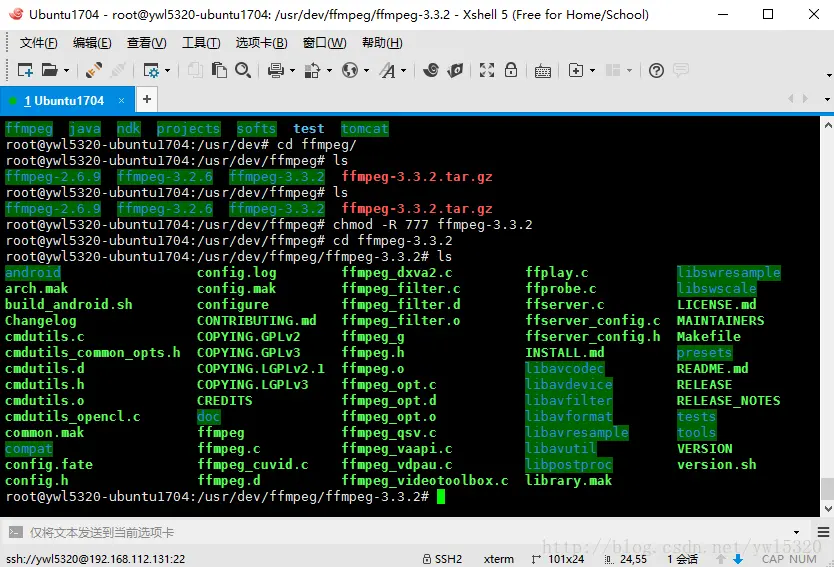Click the terminal scrollbar down arrow
Screen dimensions: 834x567
click(x=828, y=509)
